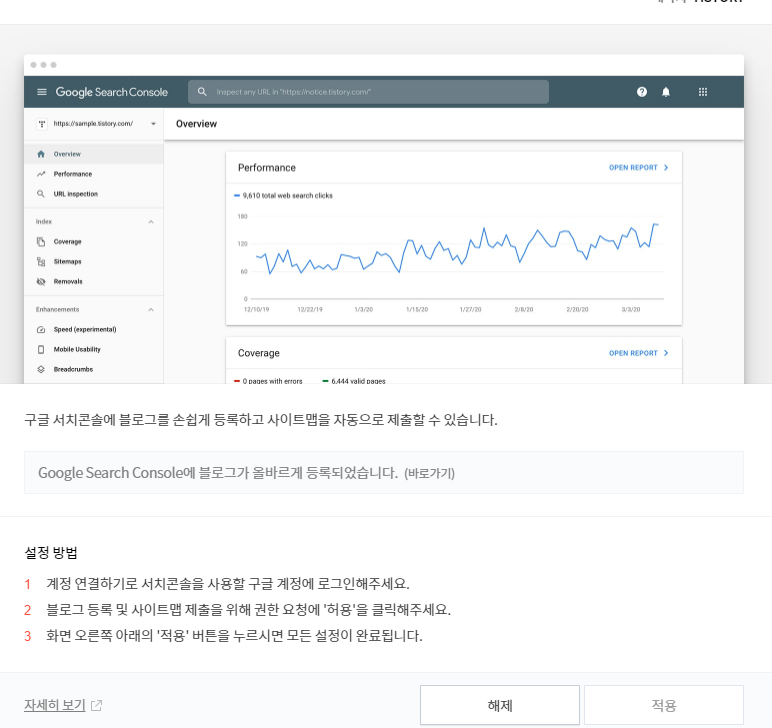Click the Overview page title

point(196,124)
